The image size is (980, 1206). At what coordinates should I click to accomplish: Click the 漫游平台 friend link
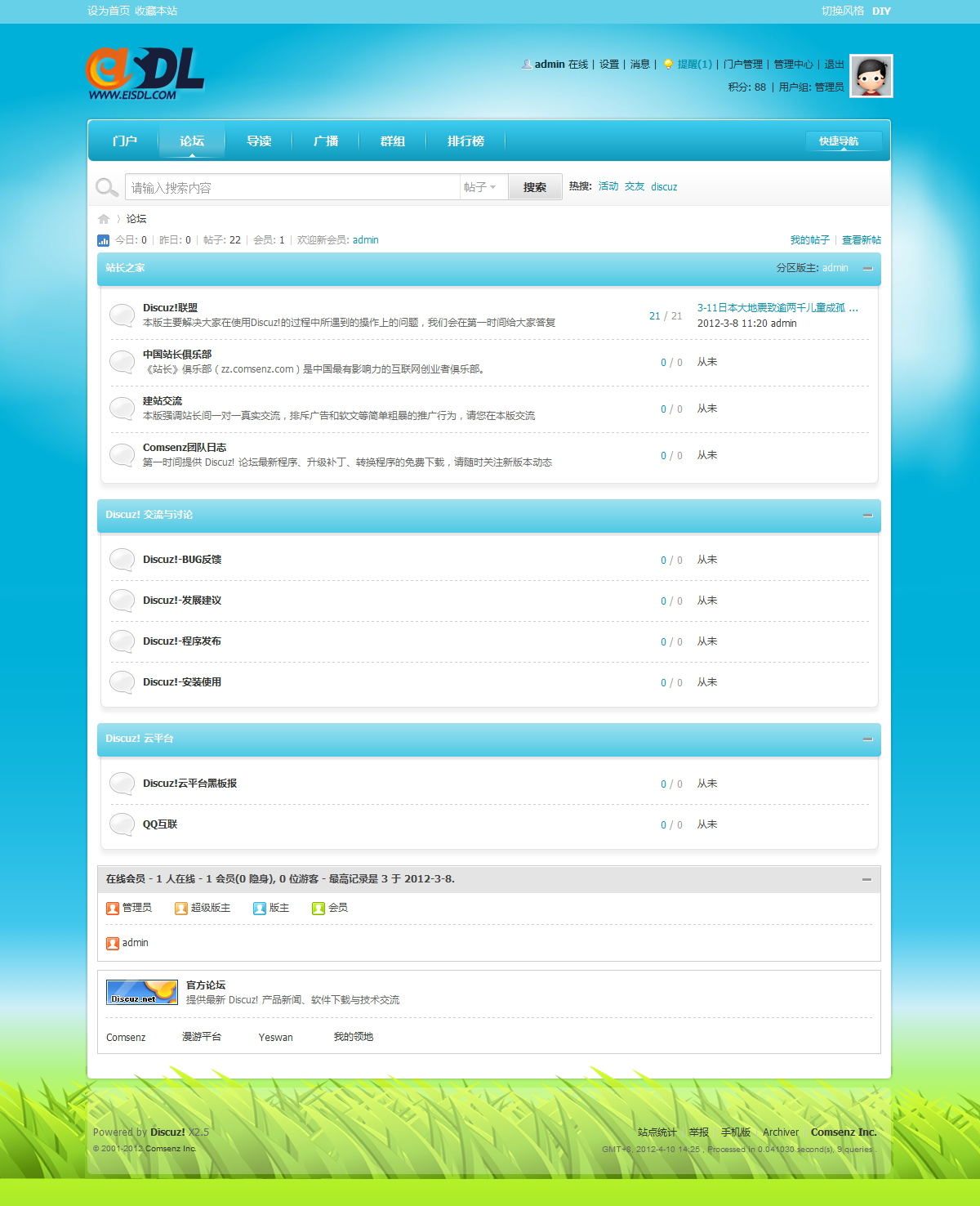coord(202,1037)
